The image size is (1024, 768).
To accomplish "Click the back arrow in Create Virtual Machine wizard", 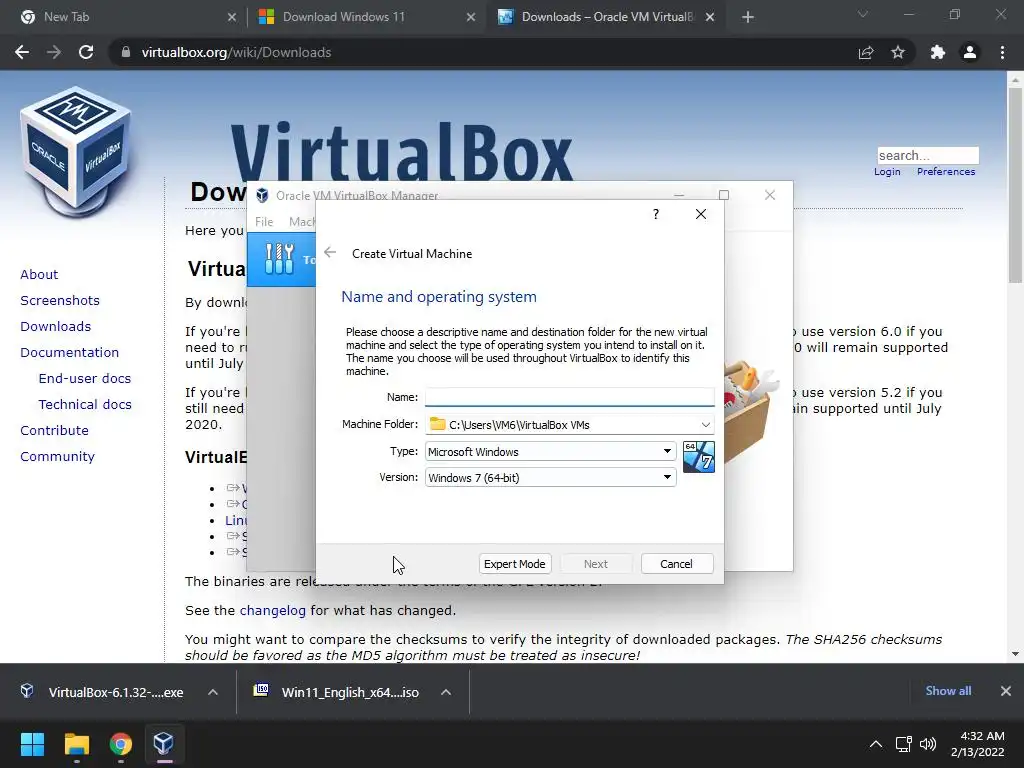I will pyautogui.click(x=330, y=253).
